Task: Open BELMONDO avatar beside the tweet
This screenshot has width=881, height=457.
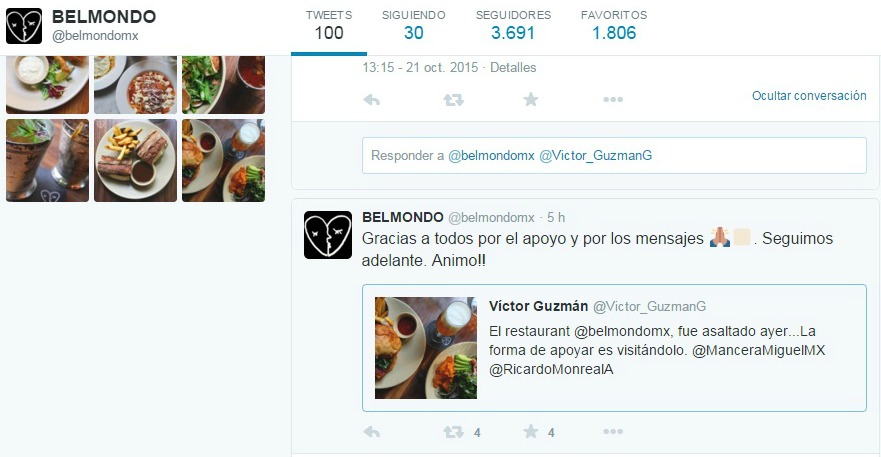Action: pos(328,235)
